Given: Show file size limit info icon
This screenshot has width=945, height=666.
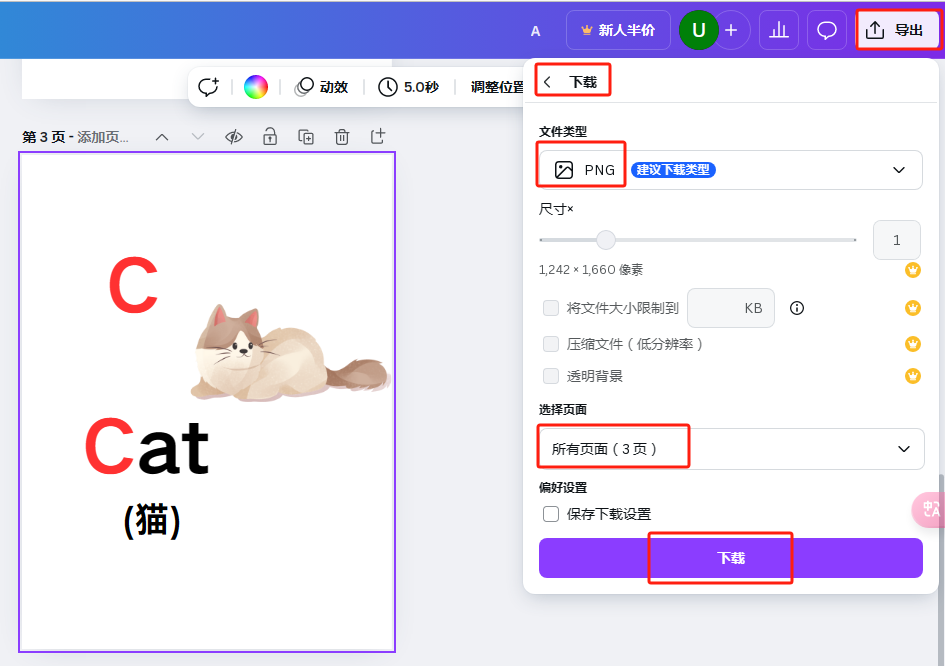Looking at the screenshot, I should click(x=797, y=308).
